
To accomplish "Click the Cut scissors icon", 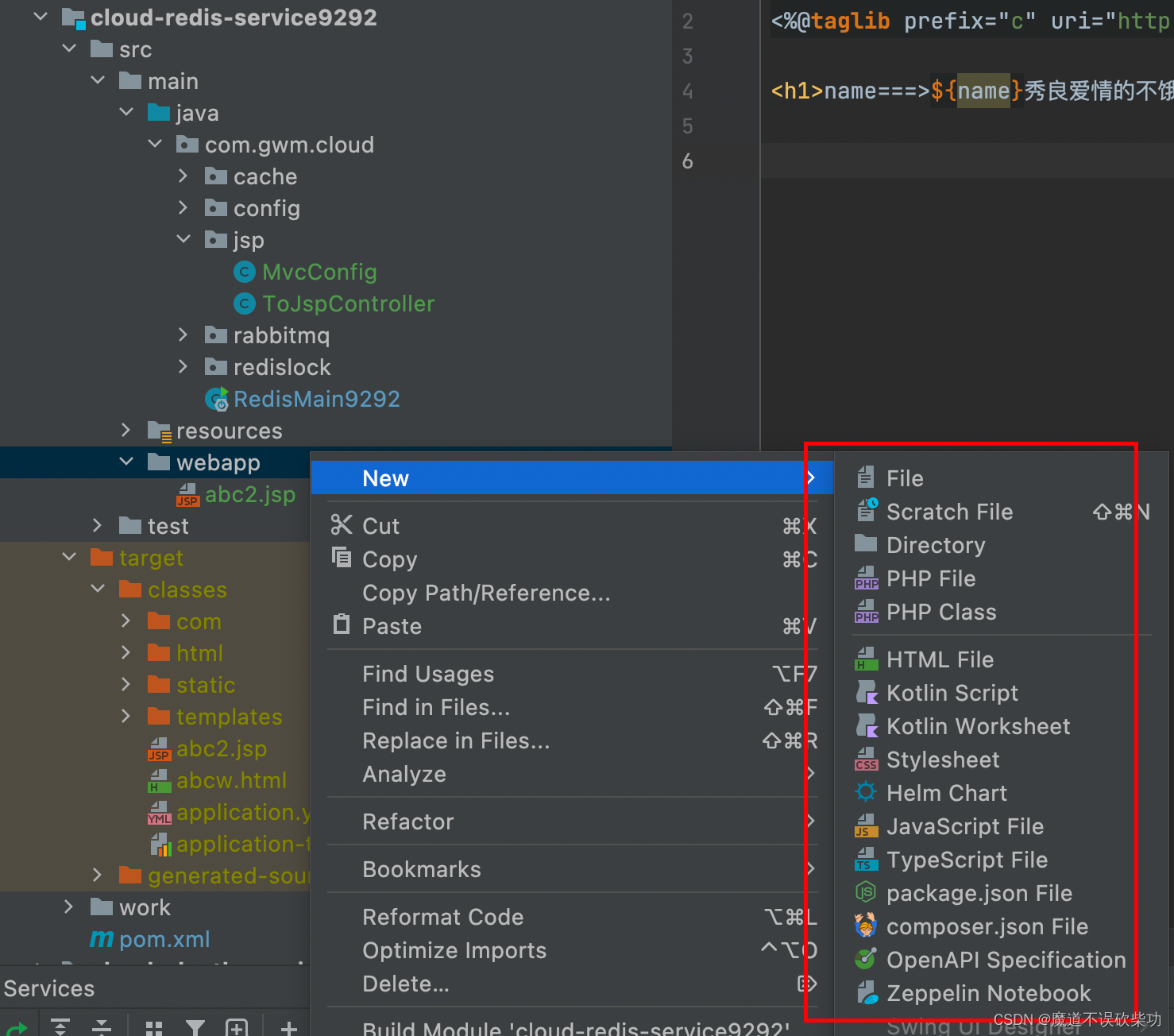I will pos(342,525).
